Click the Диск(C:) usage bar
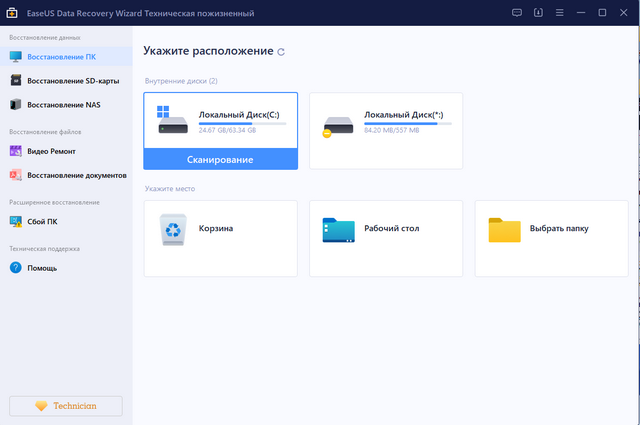640x425 pixels. pos(241,123)
